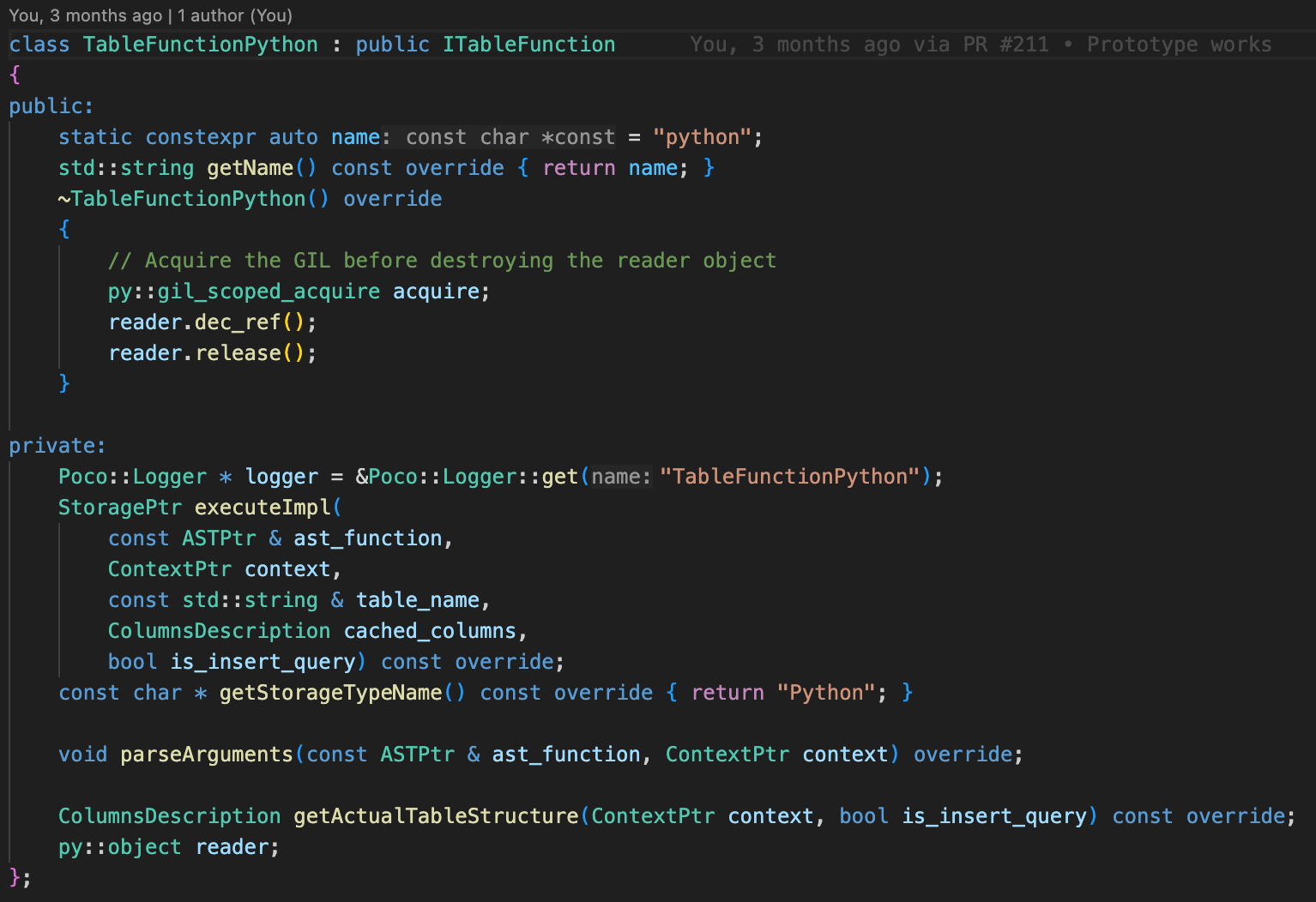Click the executeImpl function name
The image size is (1316, 902).
[263, 508]
